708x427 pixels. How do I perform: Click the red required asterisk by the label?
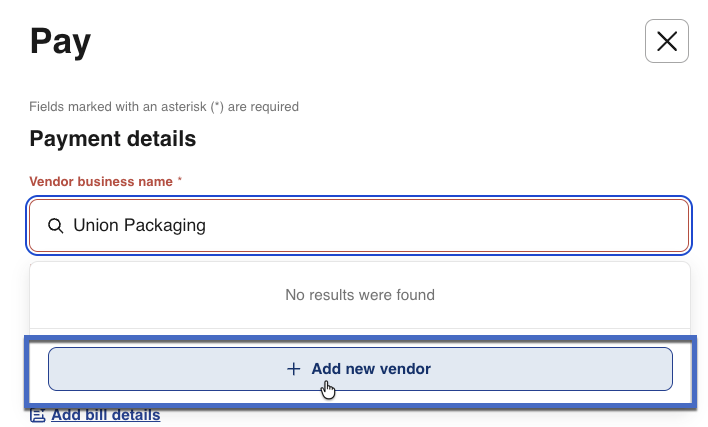pyautogui.click(x=180, y=181)
